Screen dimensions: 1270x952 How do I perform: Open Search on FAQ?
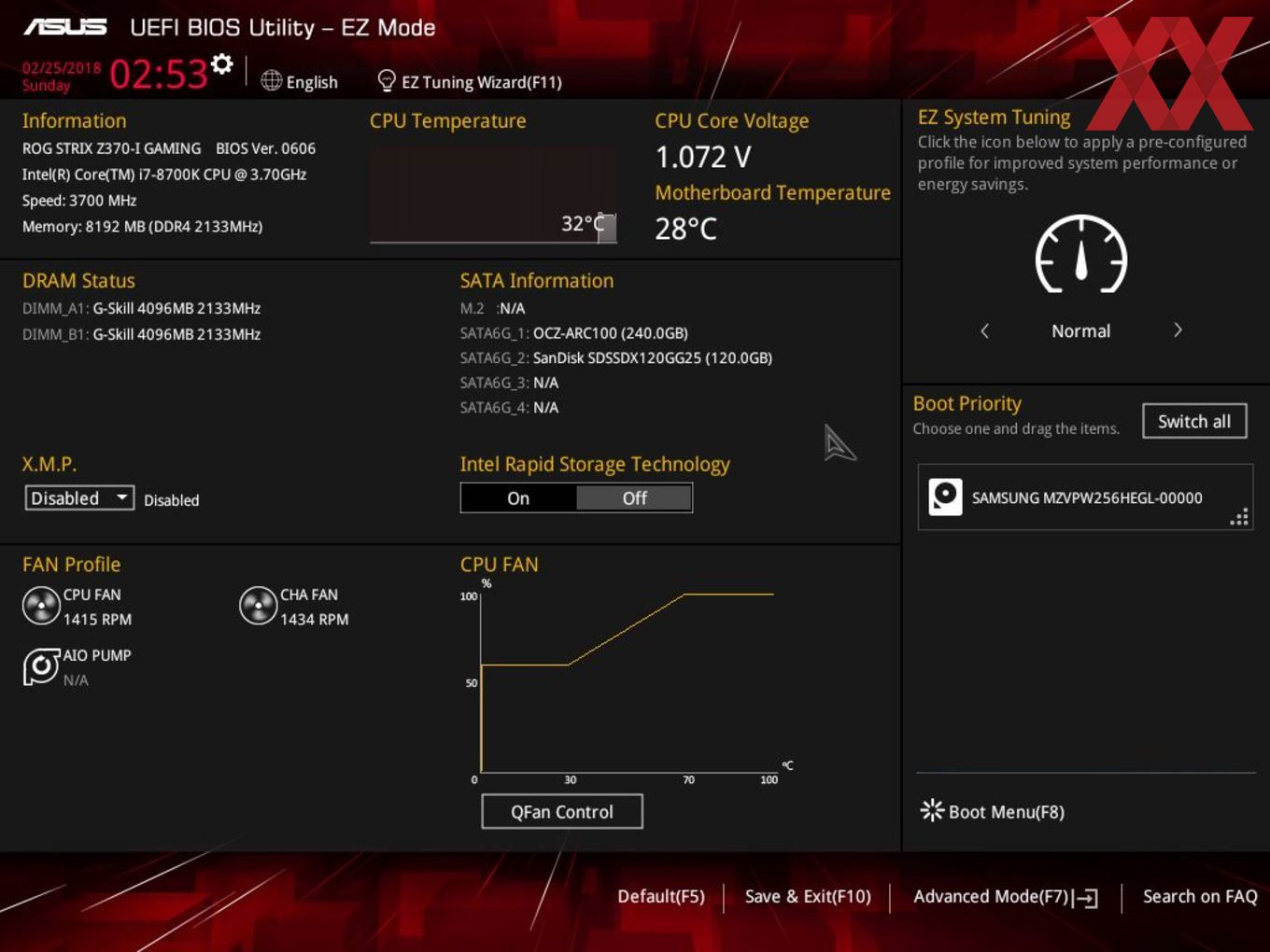[1200, 897]
